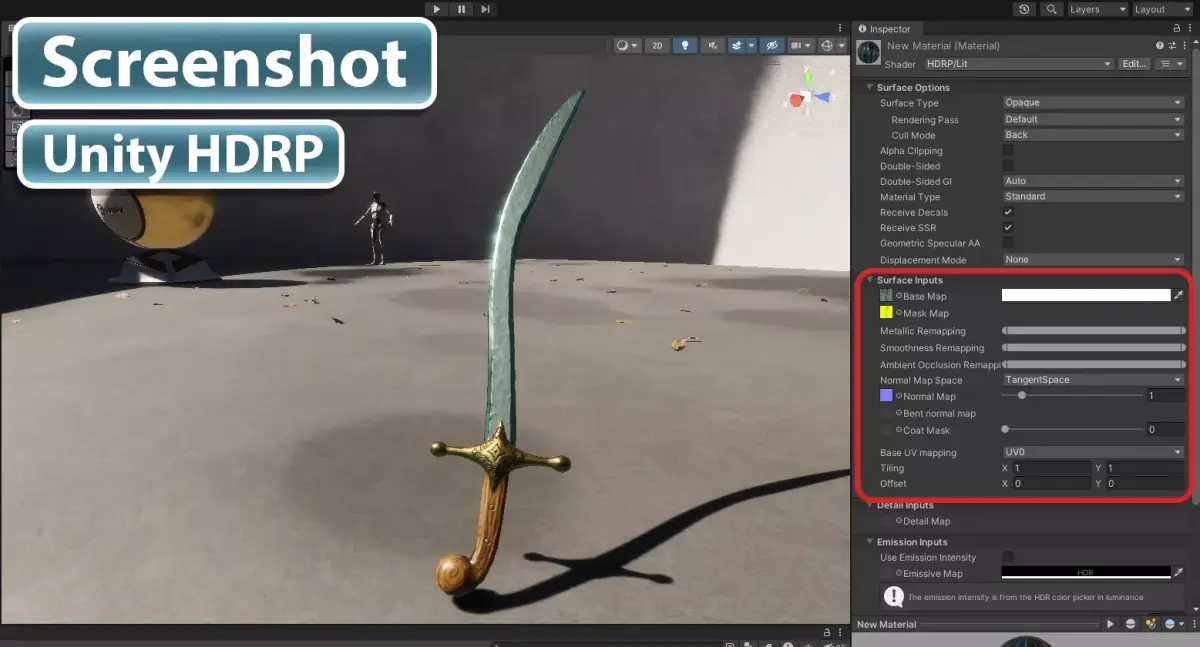Open the Material Type Standard dropdown

click(1093, 197)
